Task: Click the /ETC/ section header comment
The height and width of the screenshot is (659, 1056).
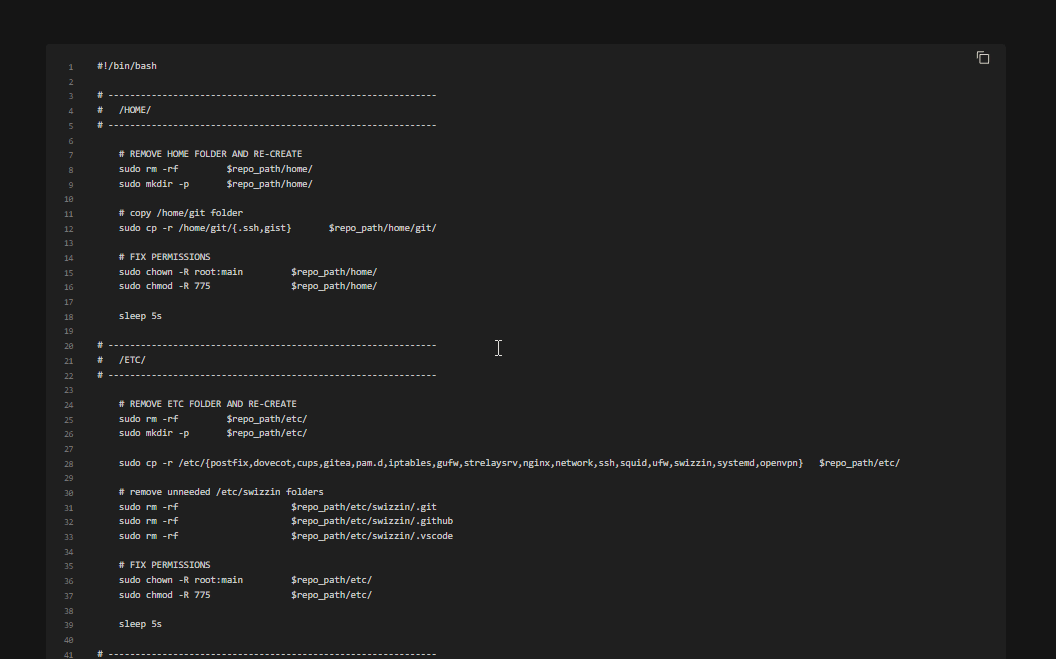Action: [x=132, y=360]
